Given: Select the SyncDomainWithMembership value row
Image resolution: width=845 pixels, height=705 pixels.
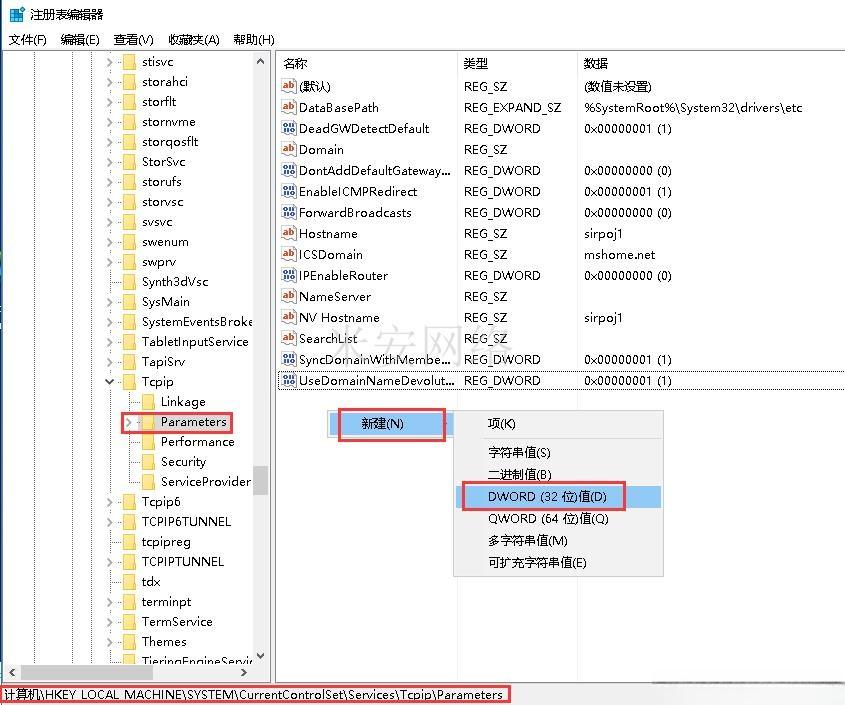Looking at the screenshot, I should (560, 359).
